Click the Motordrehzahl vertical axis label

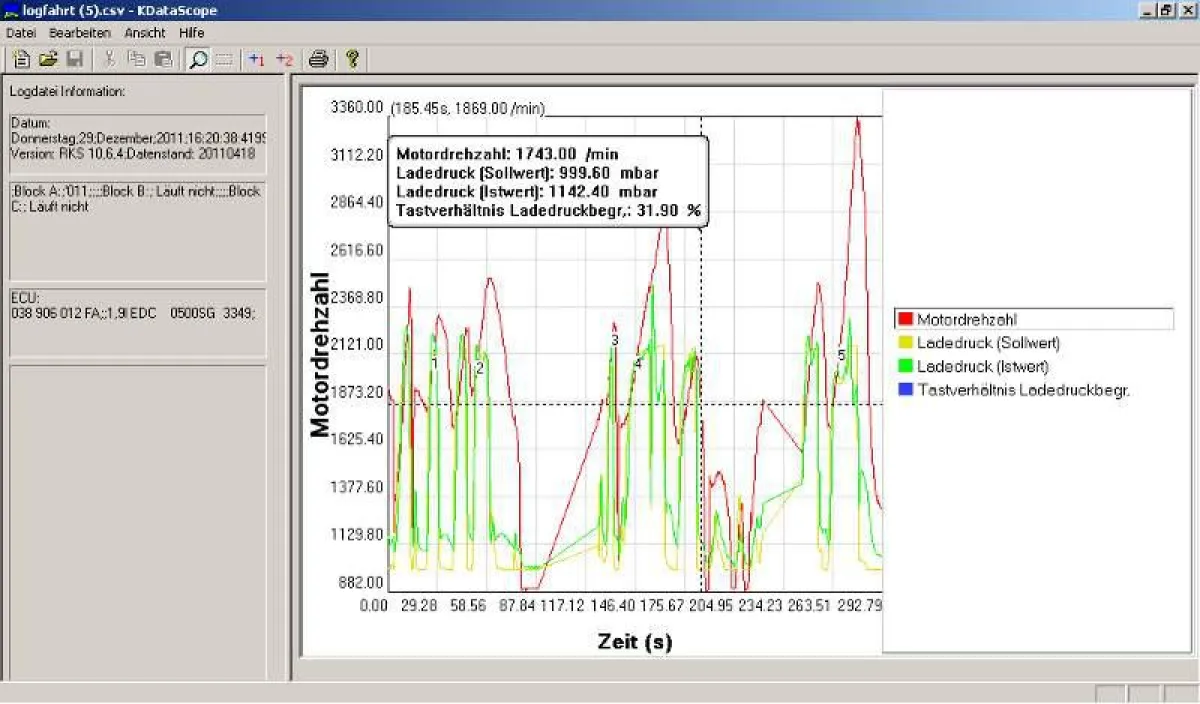coord(319,354)
